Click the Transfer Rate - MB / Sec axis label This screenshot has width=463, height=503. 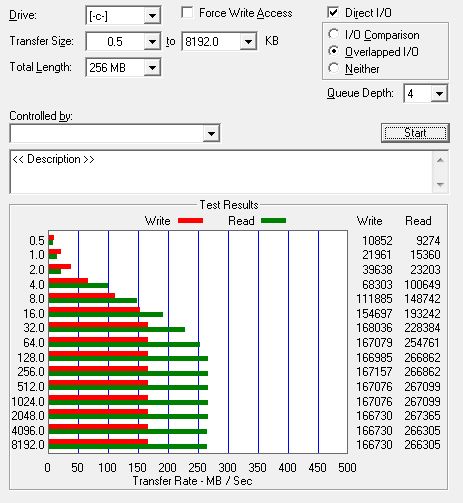click(x=192, y=481)
